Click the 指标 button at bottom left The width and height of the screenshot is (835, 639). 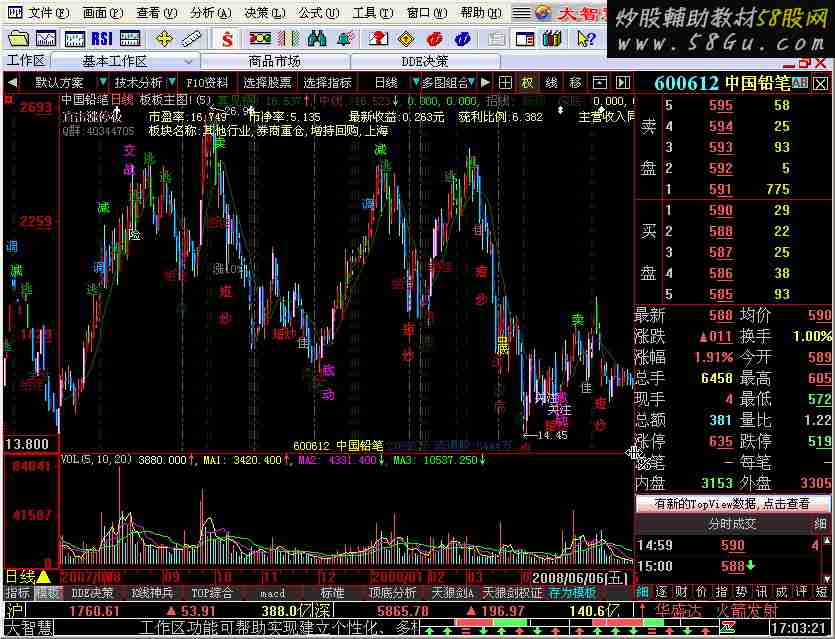click(x=18, y=592)
